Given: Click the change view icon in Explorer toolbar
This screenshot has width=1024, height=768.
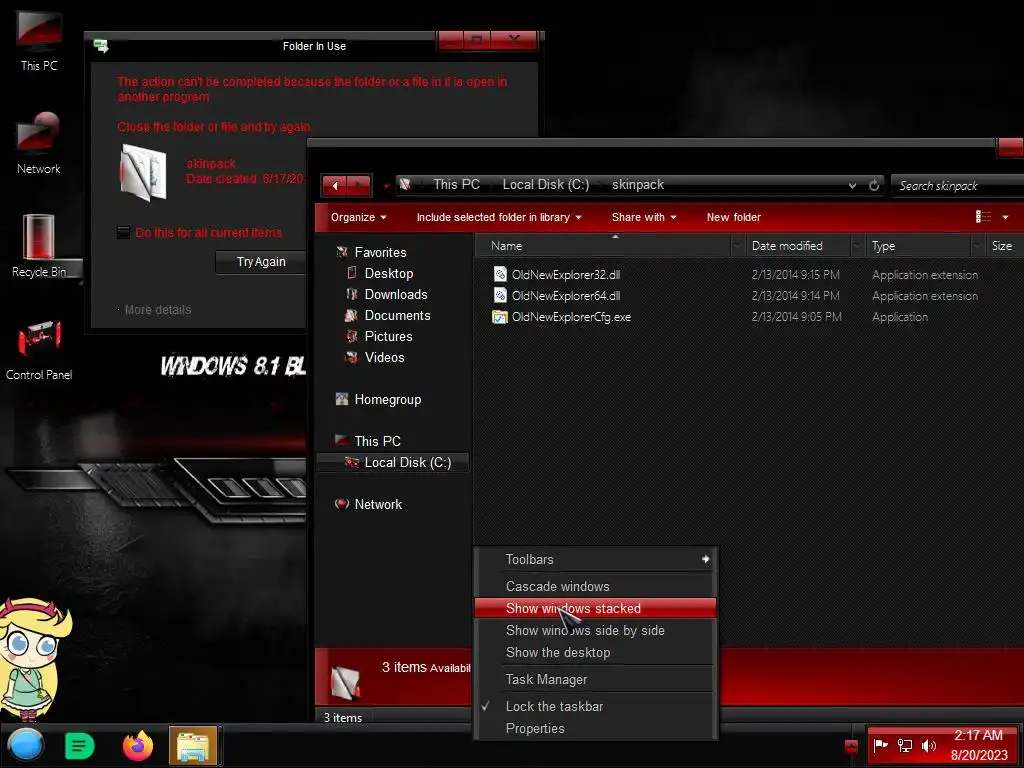Looking at the screenshot, I should tap(983, 217).
